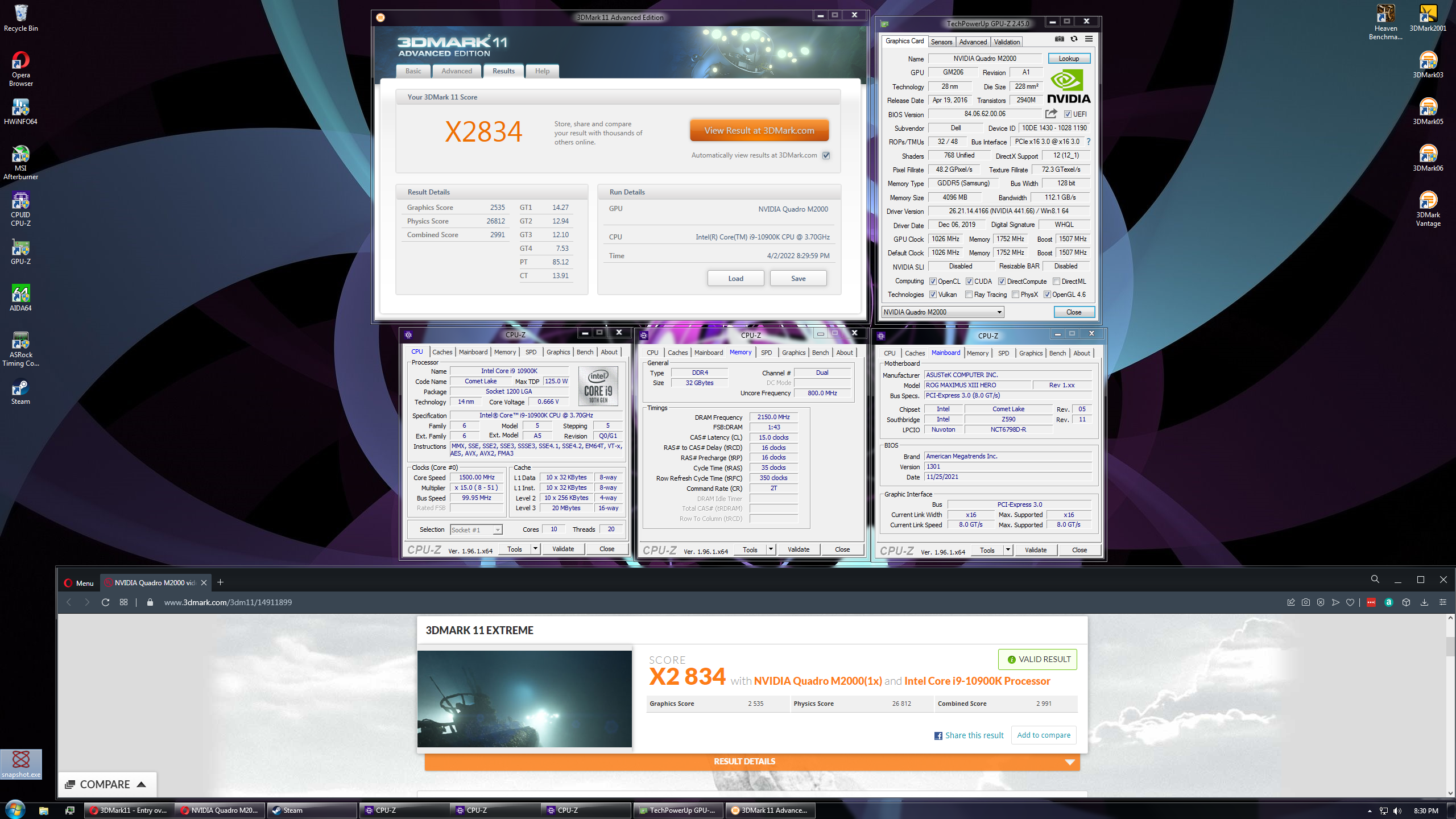1456x819 pixels.
Task: Open the Opera Easy Setup sliders icon
Action: pos(1443,602)
